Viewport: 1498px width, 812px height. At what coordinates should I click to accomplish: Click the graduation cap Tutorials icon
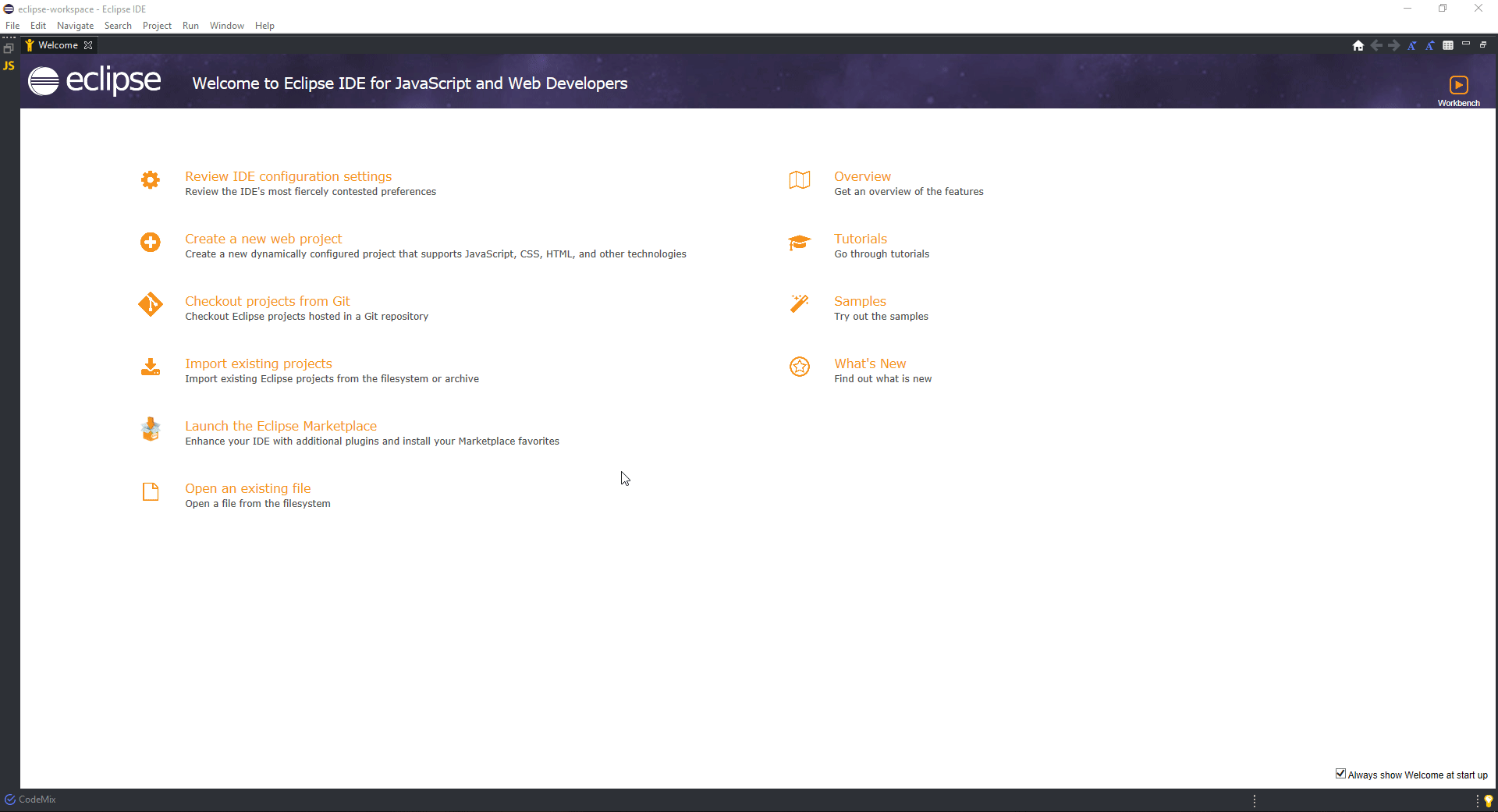800,243
